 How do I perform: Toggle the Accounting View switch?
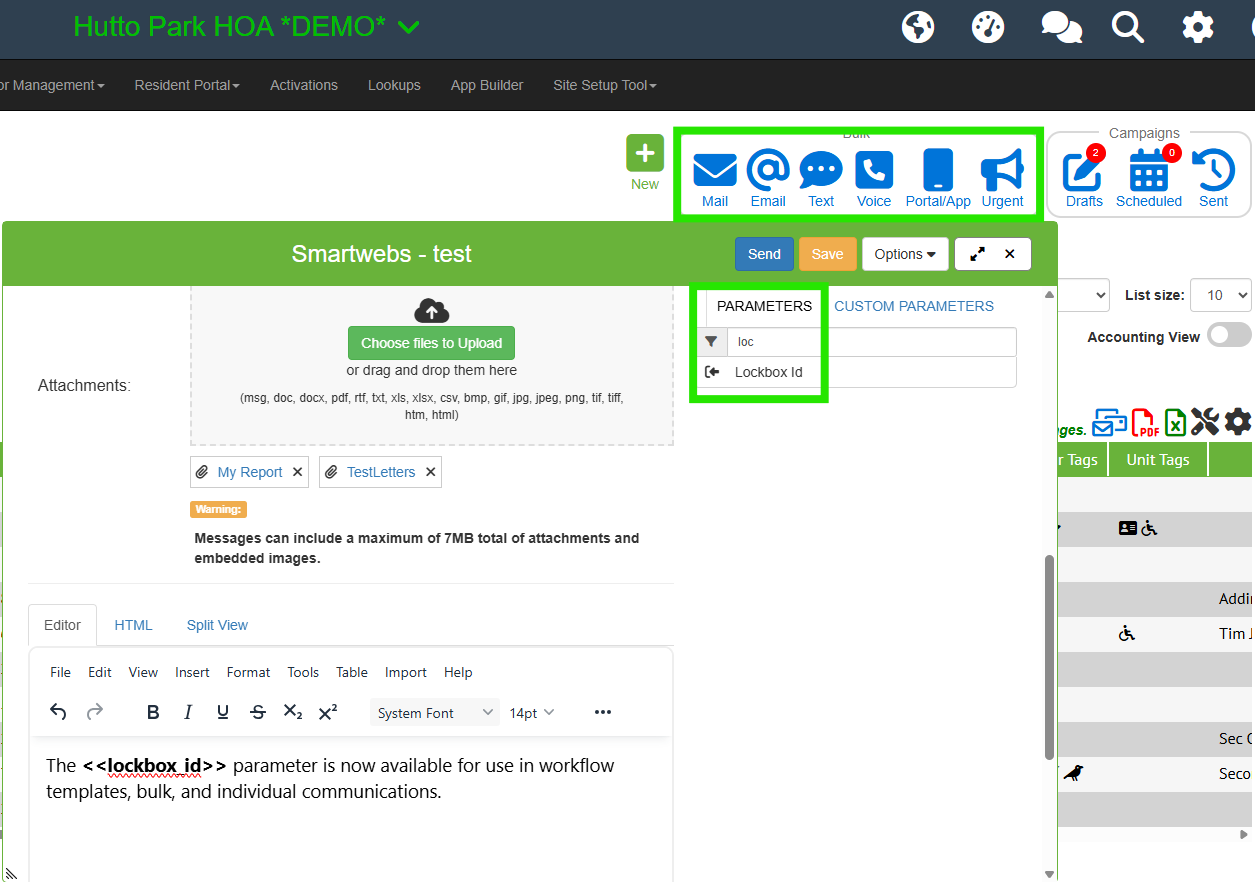[x=1229, y=335]
